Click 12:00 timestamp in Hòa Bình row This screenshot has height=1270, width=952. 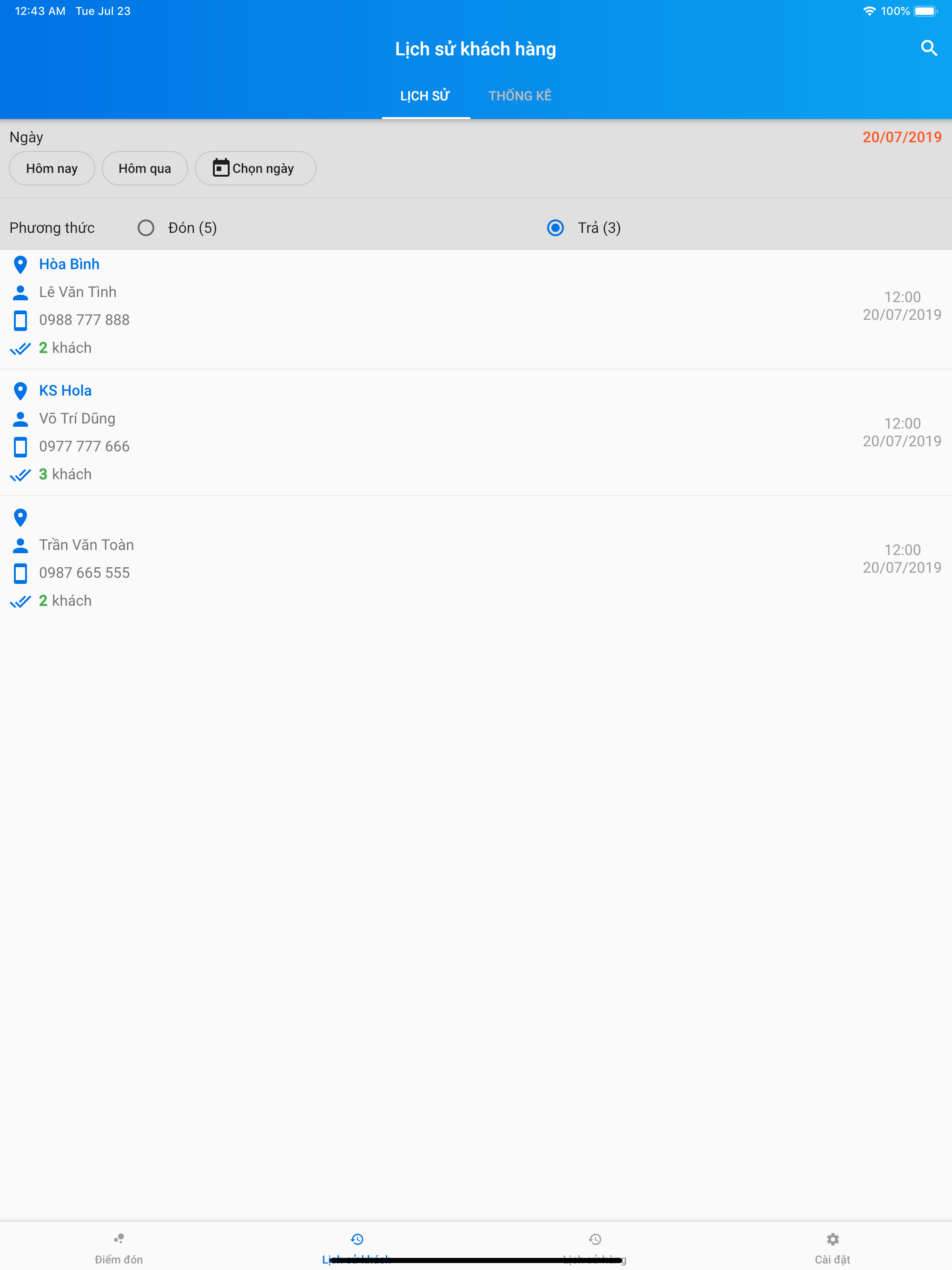[902, 297]
